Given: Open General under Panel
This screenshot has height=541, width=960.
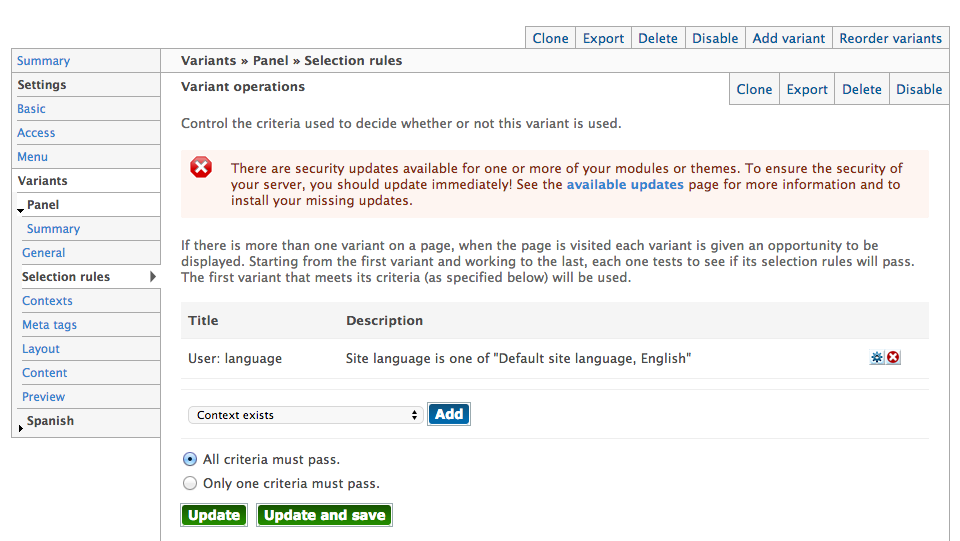Looking at the screenshot, I should click(x=43, y=253).
